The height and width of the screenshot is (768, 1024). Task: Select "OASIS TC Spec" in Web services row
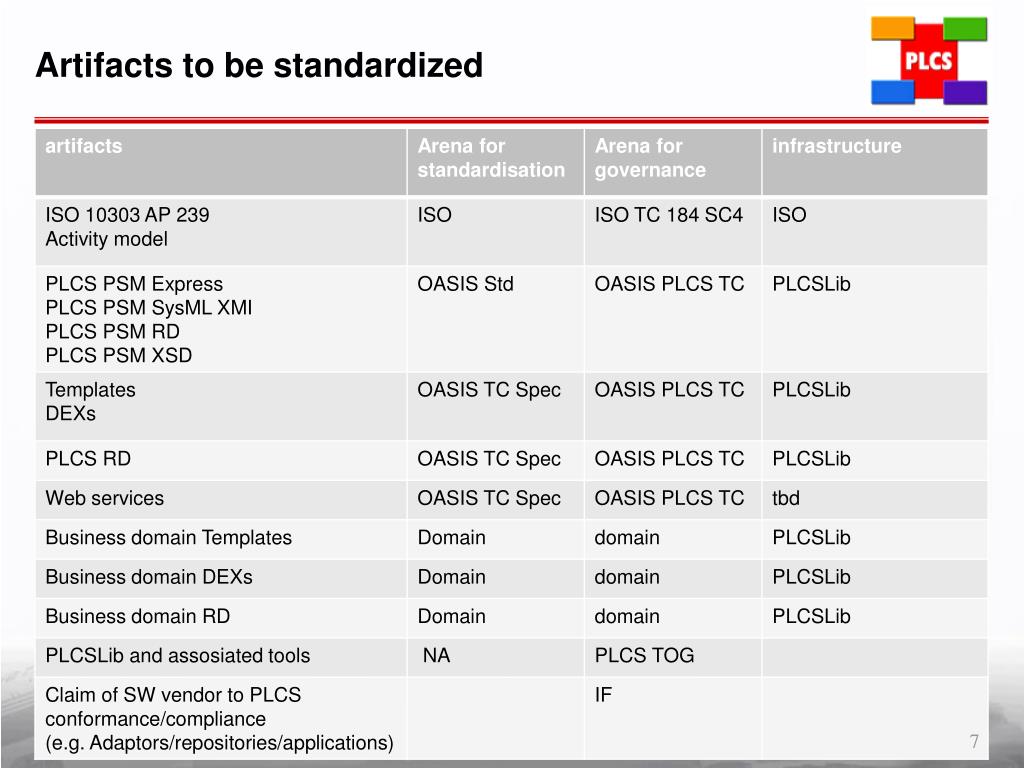[489, 498]
